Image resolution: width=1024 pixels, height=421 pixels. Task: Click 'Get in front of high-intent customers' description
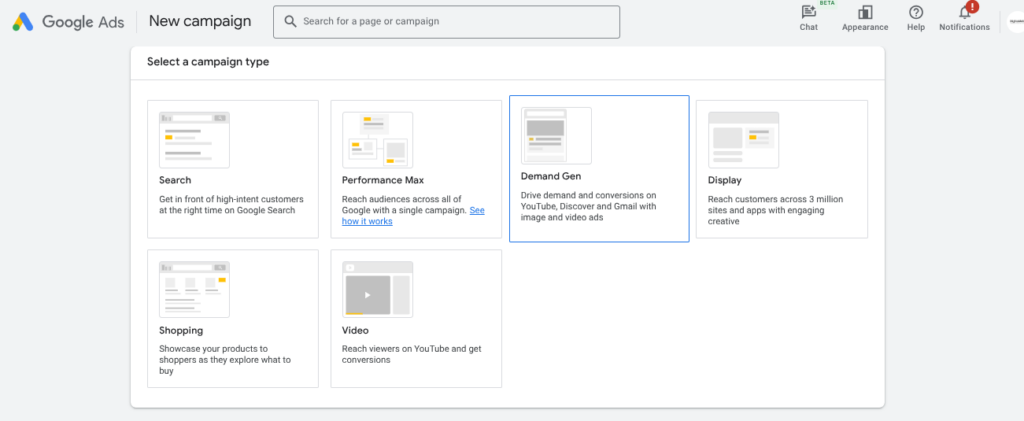point(231,205)
